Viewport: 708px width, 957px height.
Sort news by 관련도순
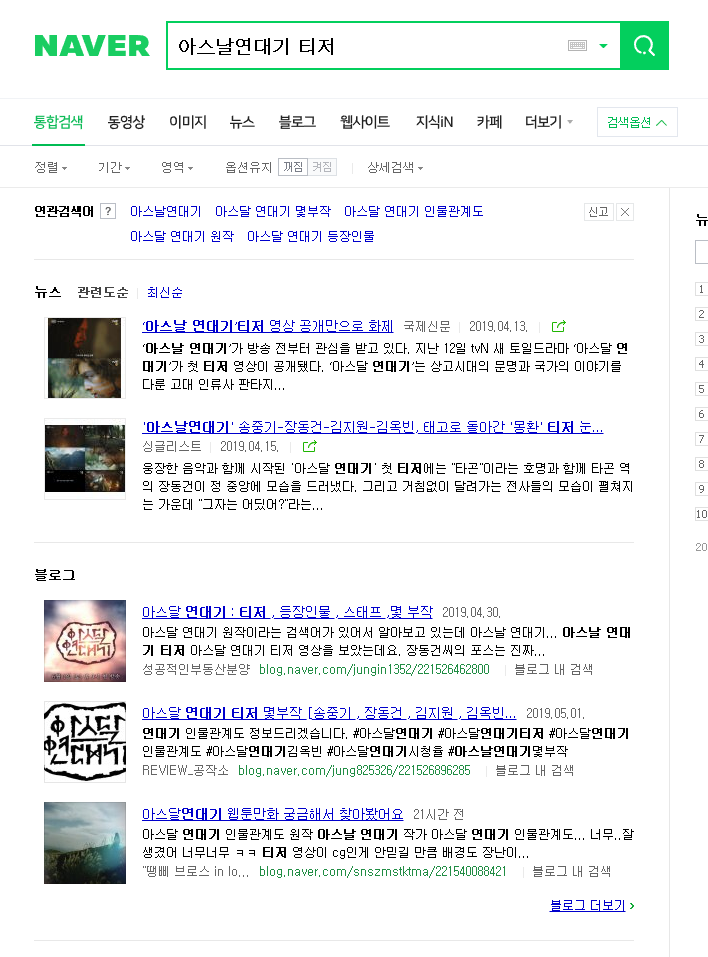(103, 292)
